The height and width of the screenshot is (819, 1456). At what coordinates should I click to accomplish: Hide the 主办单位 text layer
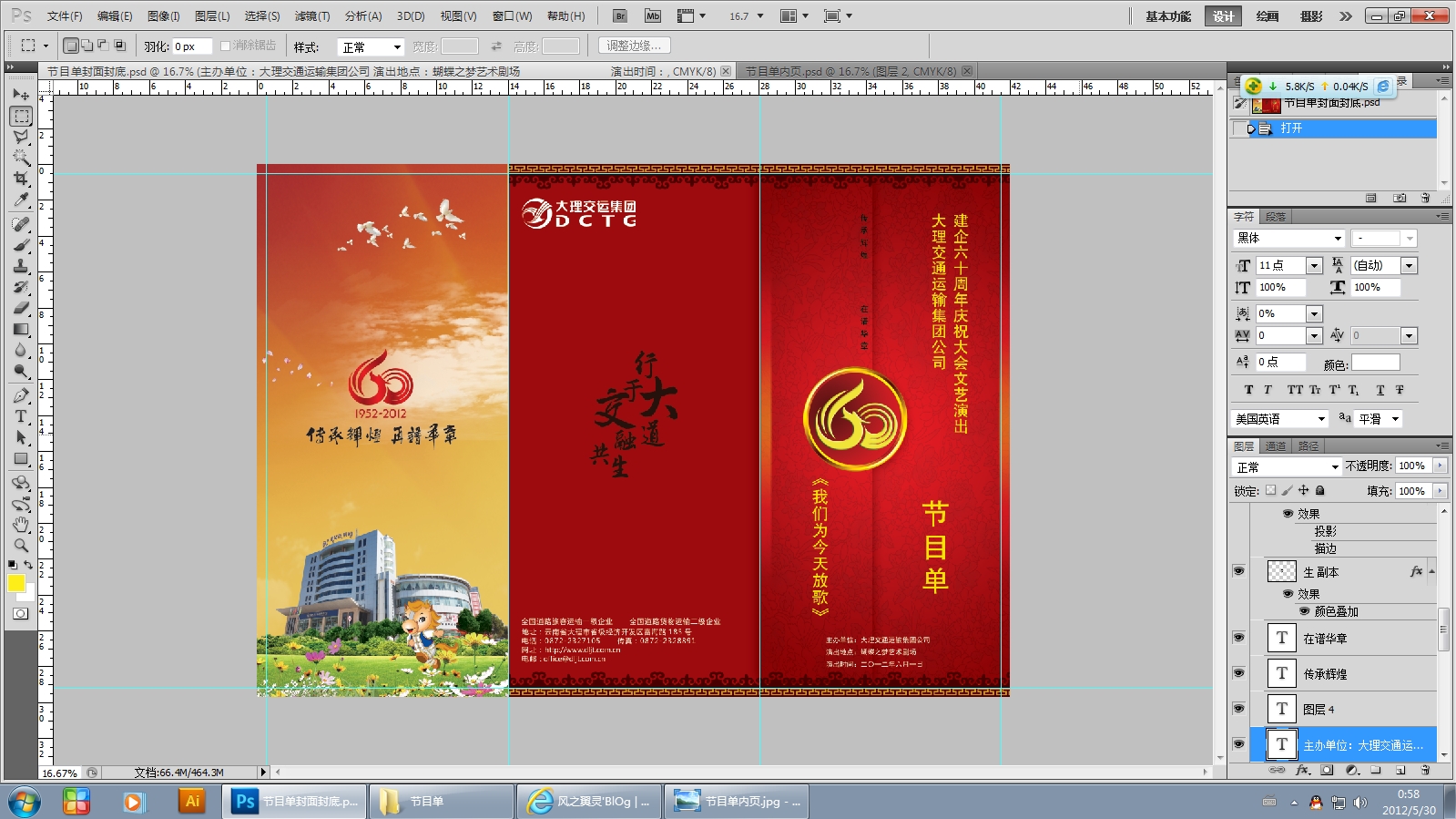click(x=1238, y=744)
